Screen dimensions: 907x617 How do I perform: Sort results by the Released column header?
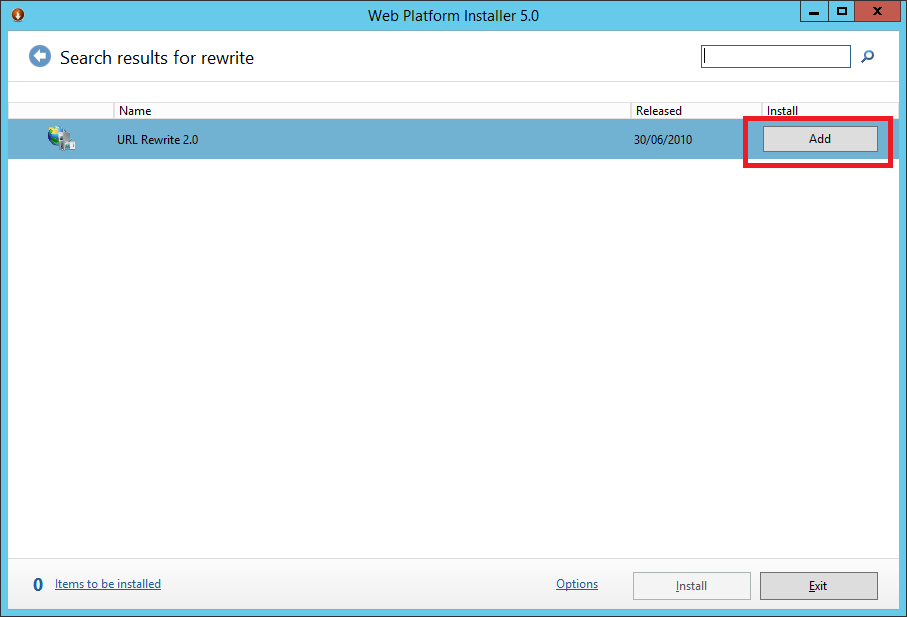[696, 110]
